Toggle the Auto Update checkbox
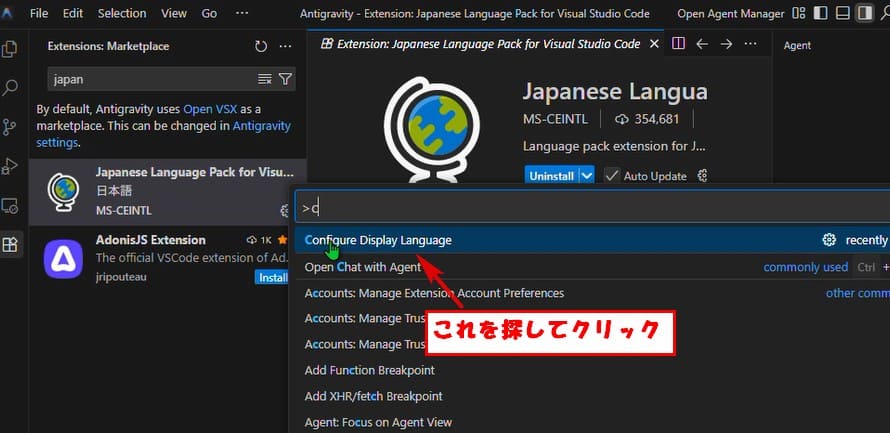 [612, 175]
